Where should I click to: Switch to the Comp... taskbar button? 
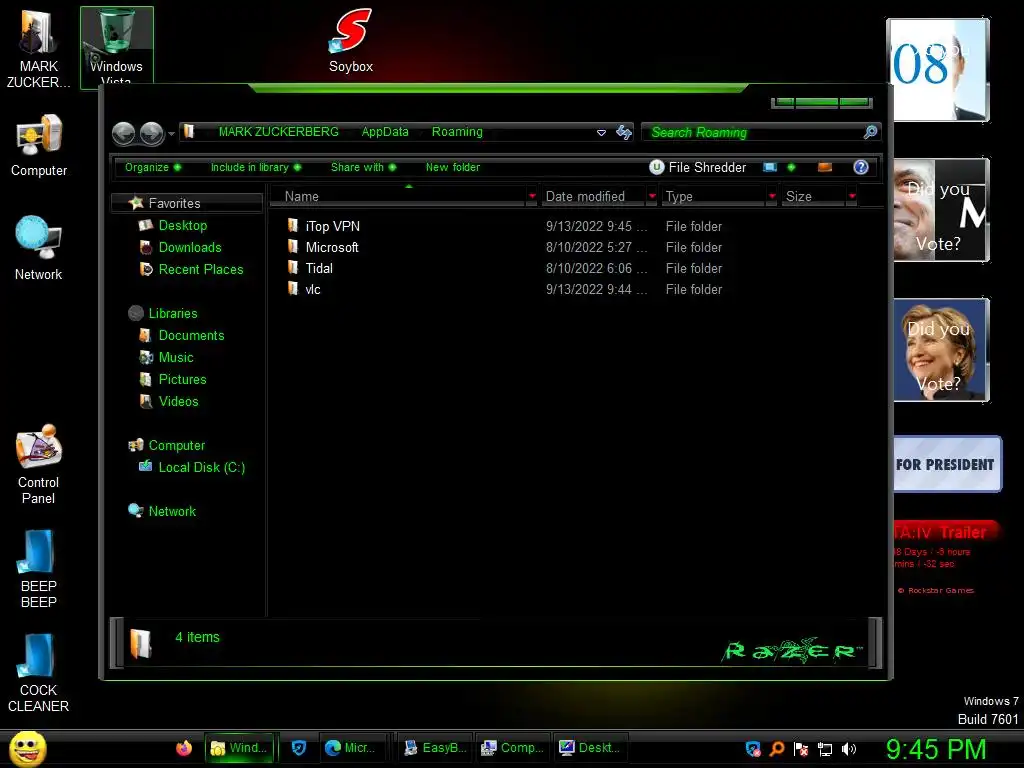pos(513,748)
